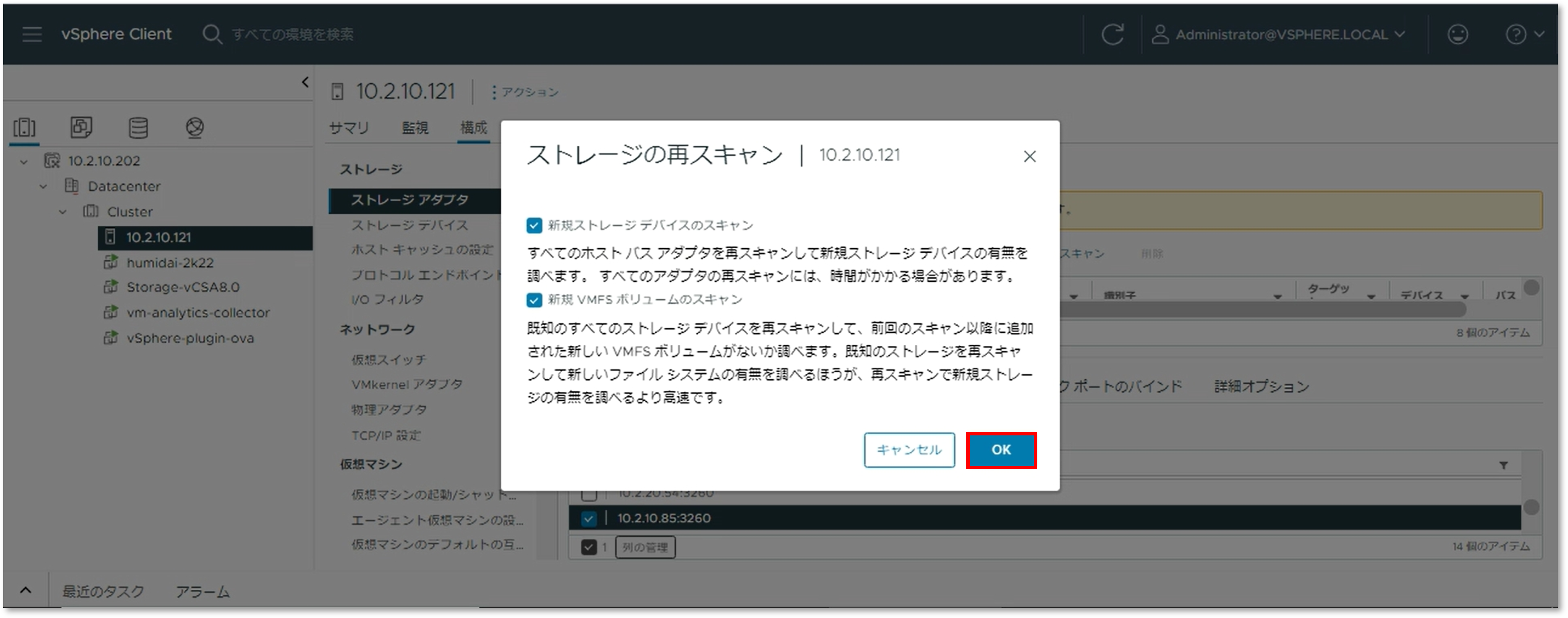This screenshot has width=1568, height=618.
Task: Select ホスト キャッシュの設定 in sidebar
Action: tap(422, 249)
